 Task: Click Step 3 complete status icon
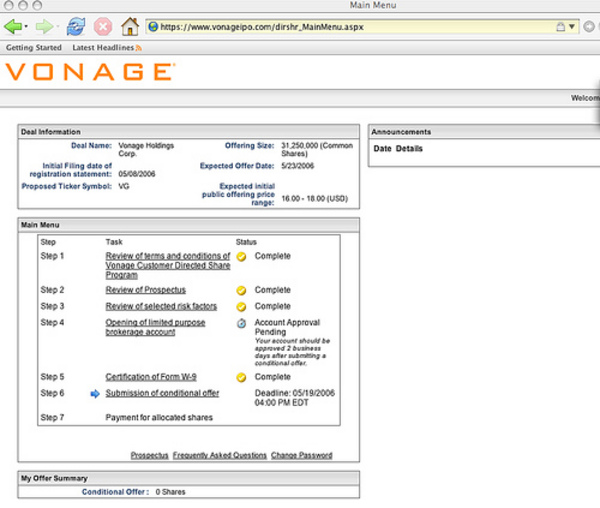(241, 307)
